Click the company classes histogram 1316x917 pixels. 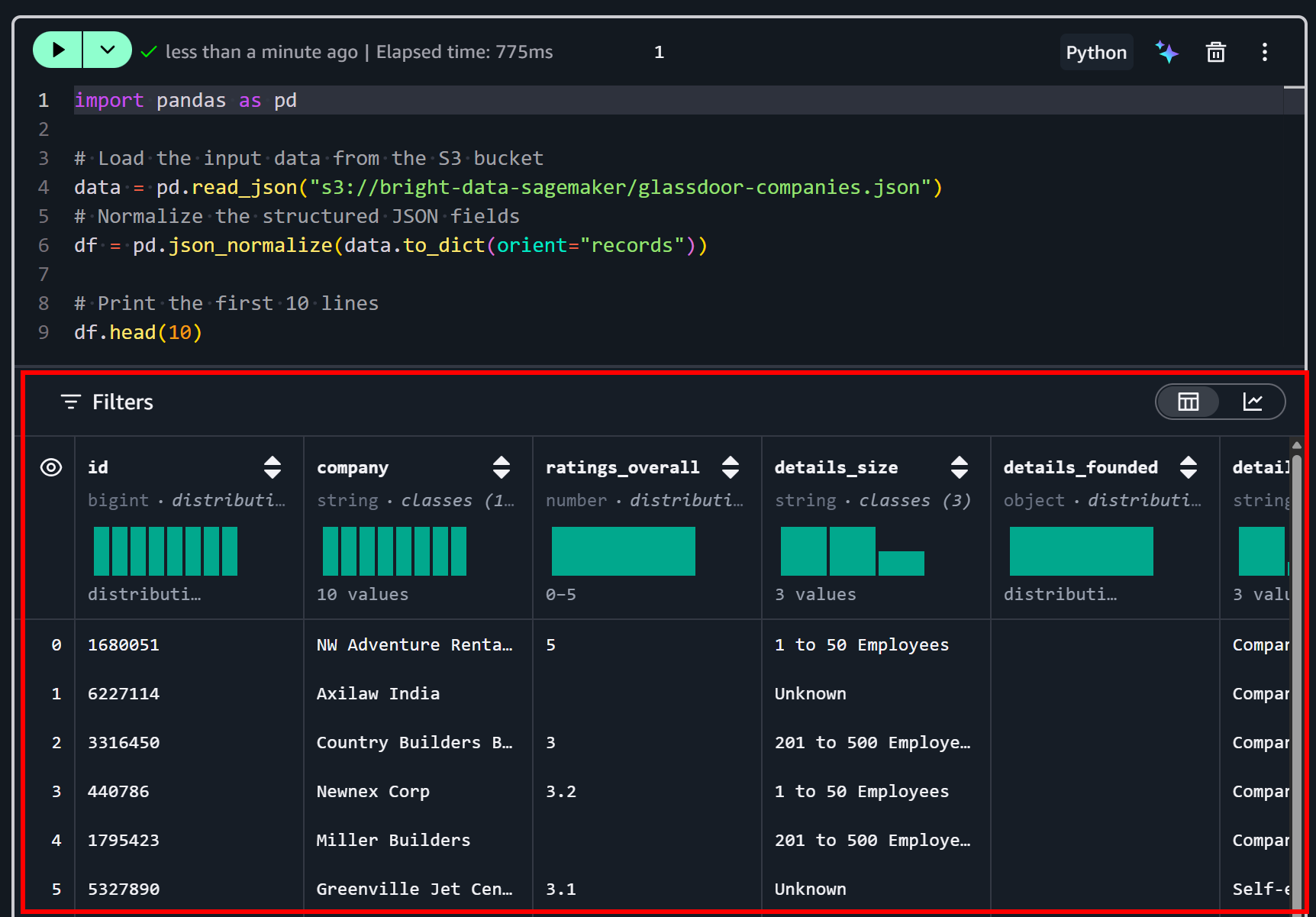[395, 551]
